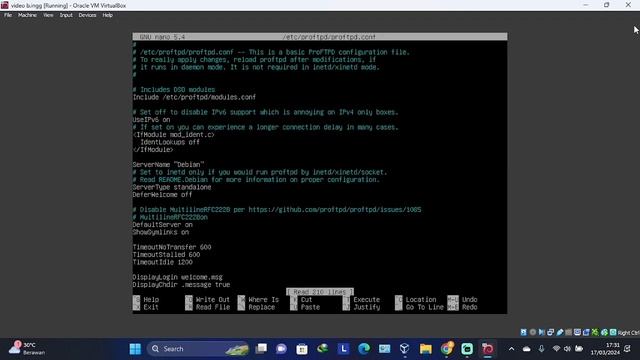Screen dimensions: 640x360
Task: Click the keyboard capture icon beside Right Ctrl
Action: point(613,332)
